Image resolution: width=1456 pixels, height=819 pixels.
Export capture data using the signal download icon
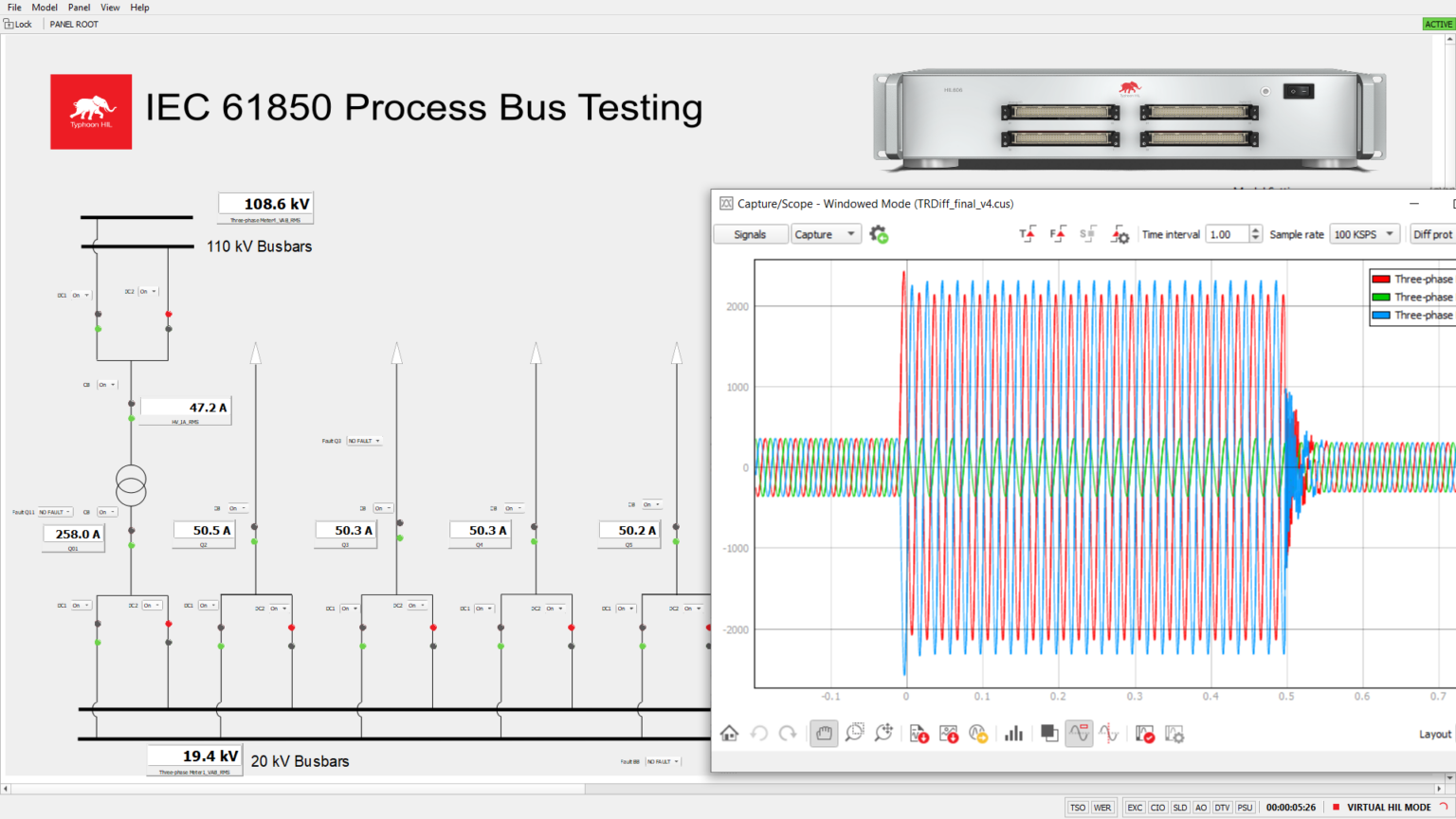[x=919, y=733]
